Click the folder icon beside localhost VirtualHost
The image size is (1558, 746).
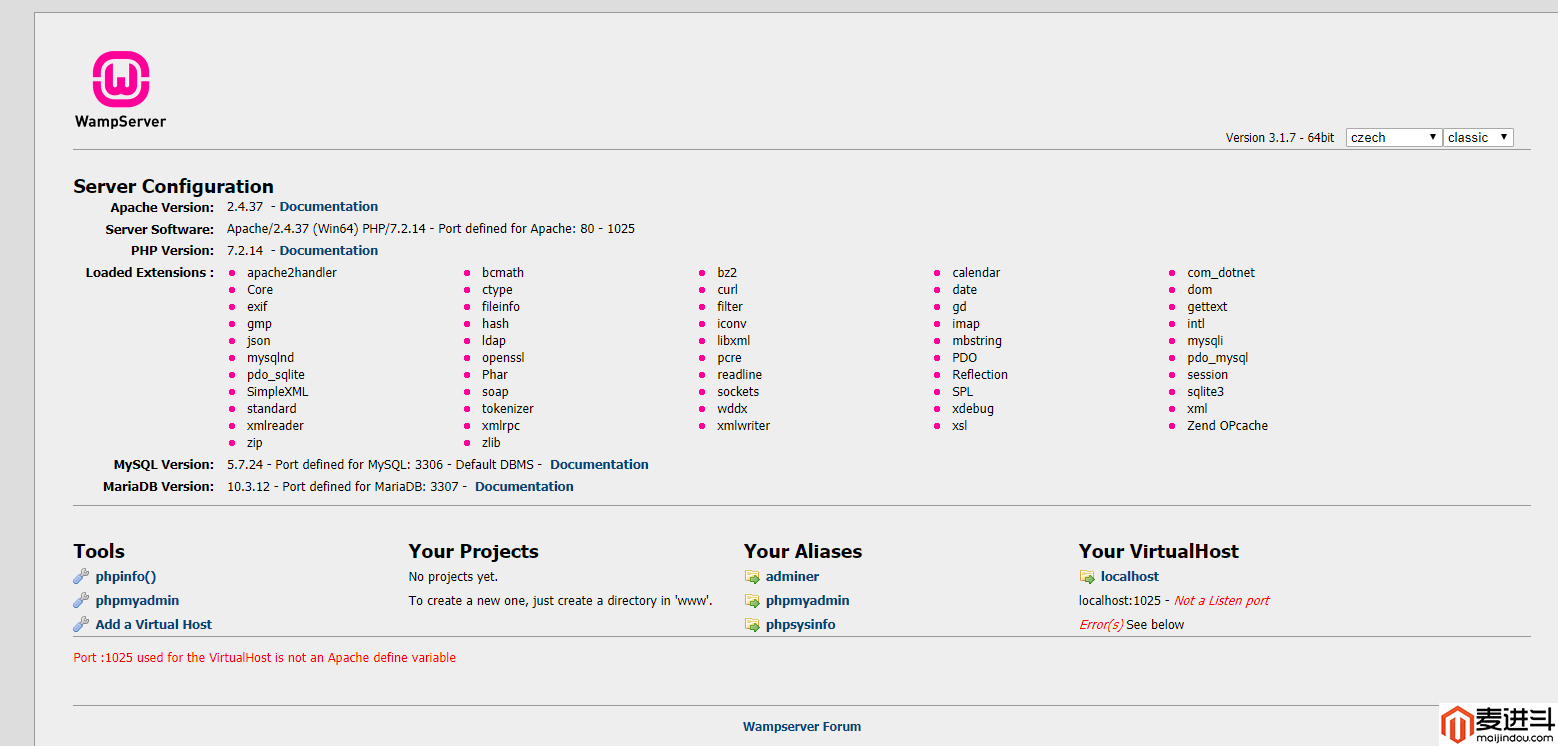[x=1087, y=577]
